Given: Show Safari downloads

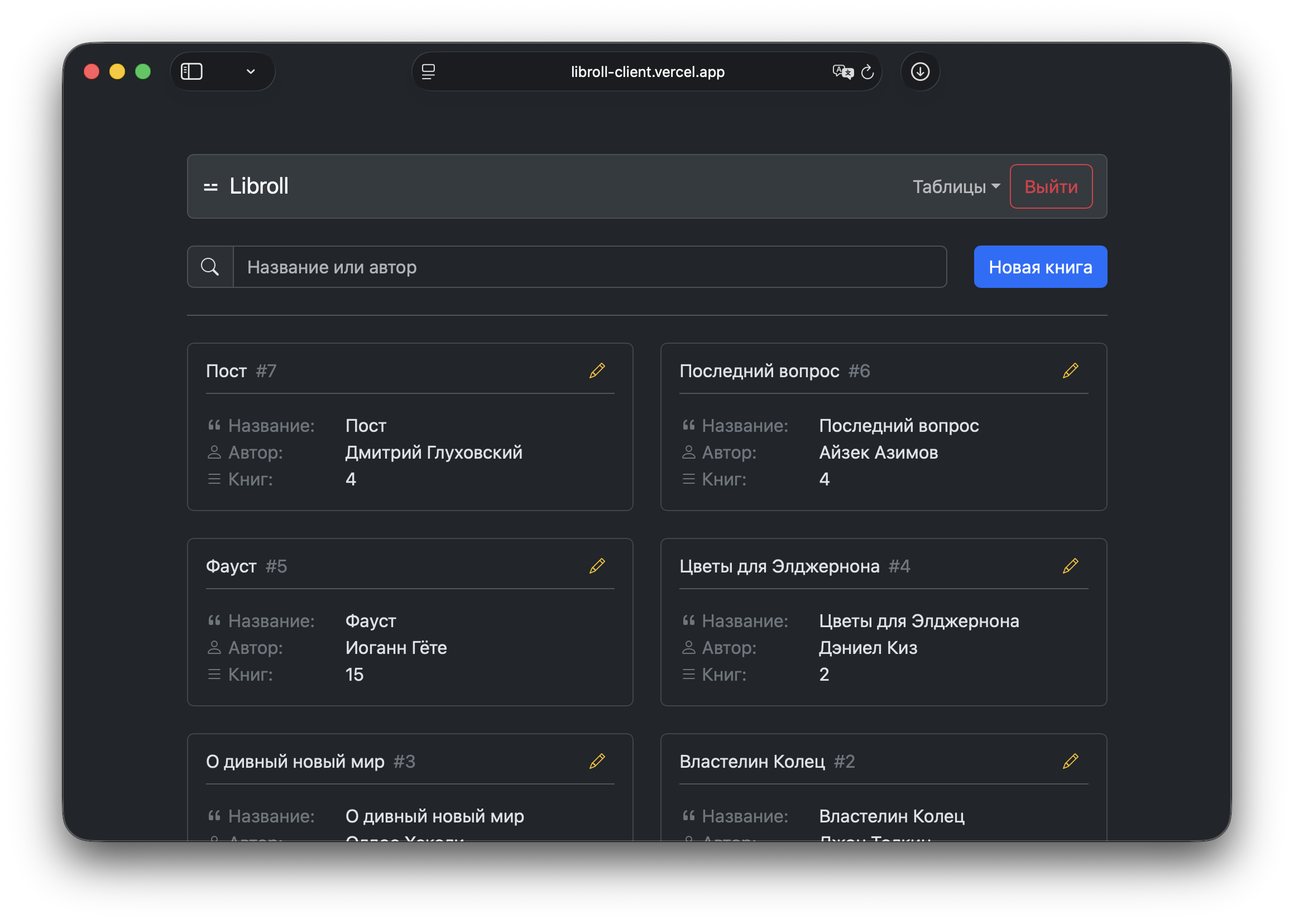Looking at the screenshot, I should coord(920,71).
